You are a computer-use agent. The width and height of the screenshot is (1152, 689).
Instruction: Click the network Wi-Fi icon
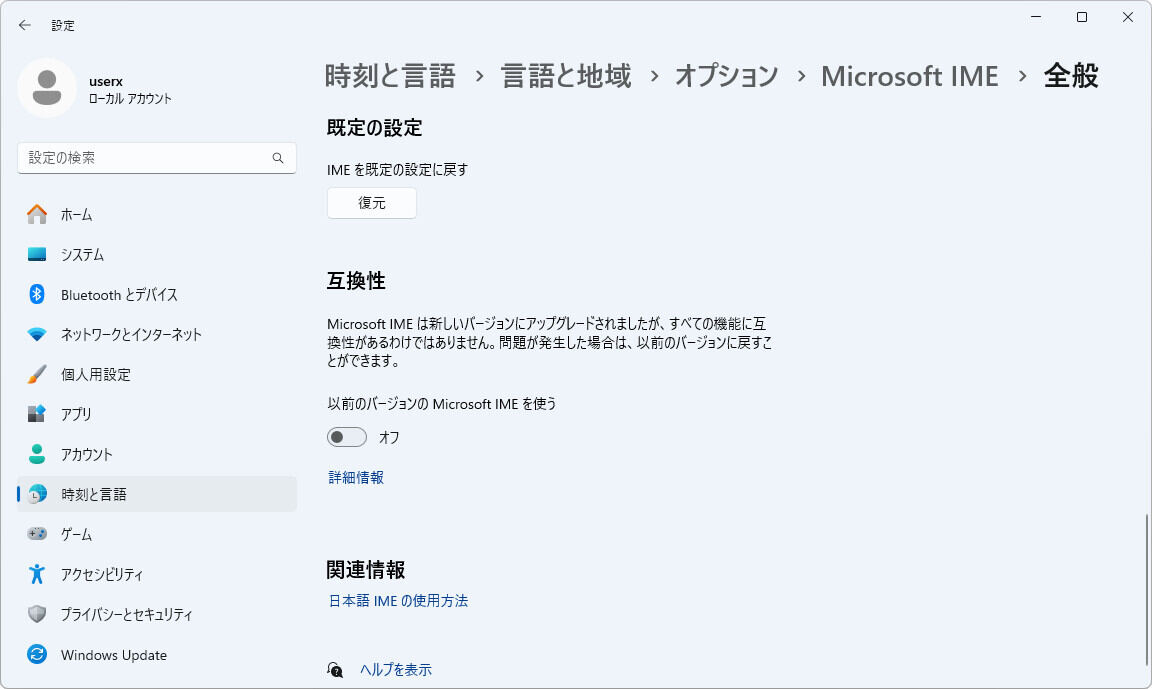(37, 334)
